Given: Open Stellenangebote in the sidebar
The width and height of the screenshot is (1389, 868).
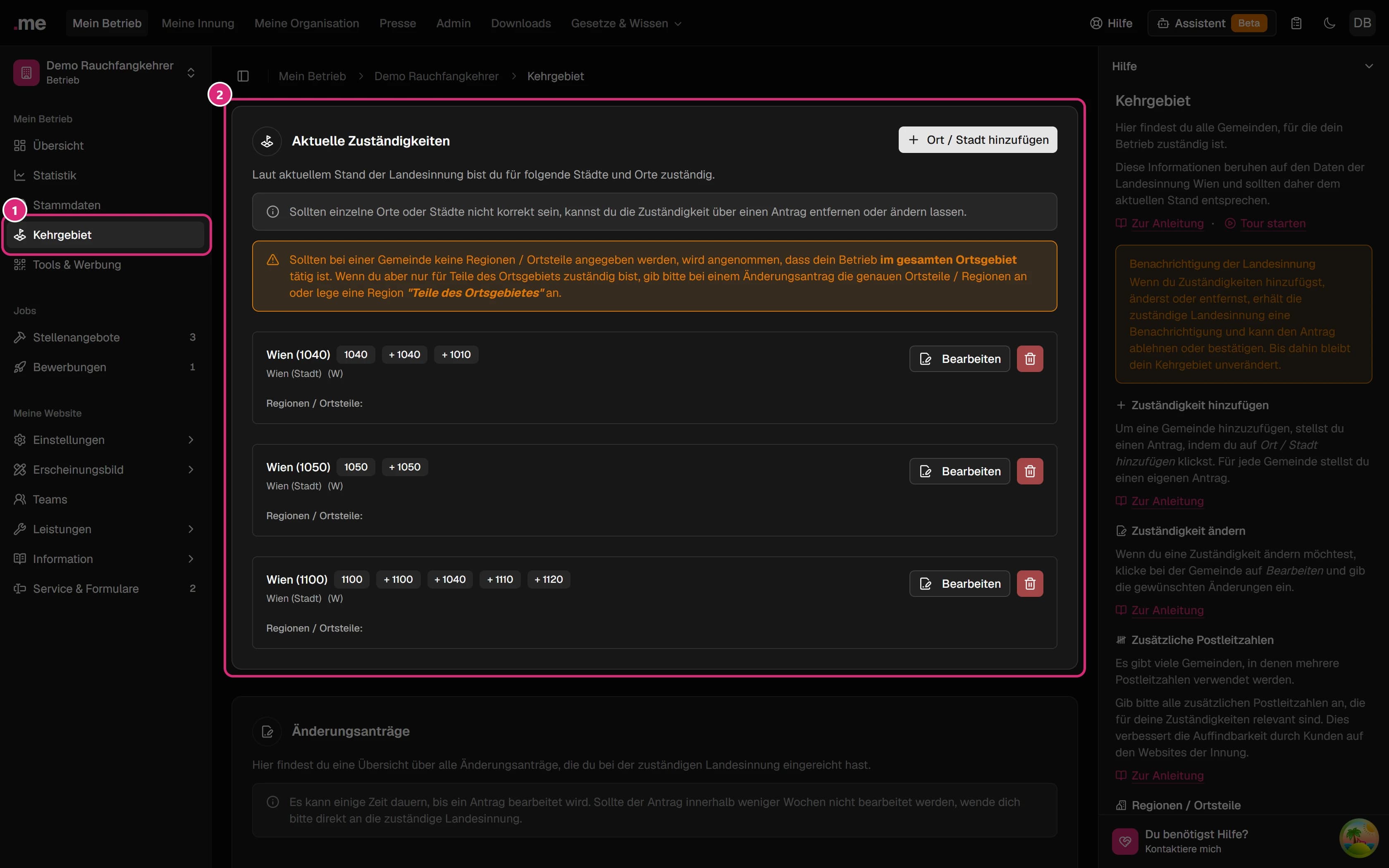Looking at the screenshot, I should click(x=105, y=337).
